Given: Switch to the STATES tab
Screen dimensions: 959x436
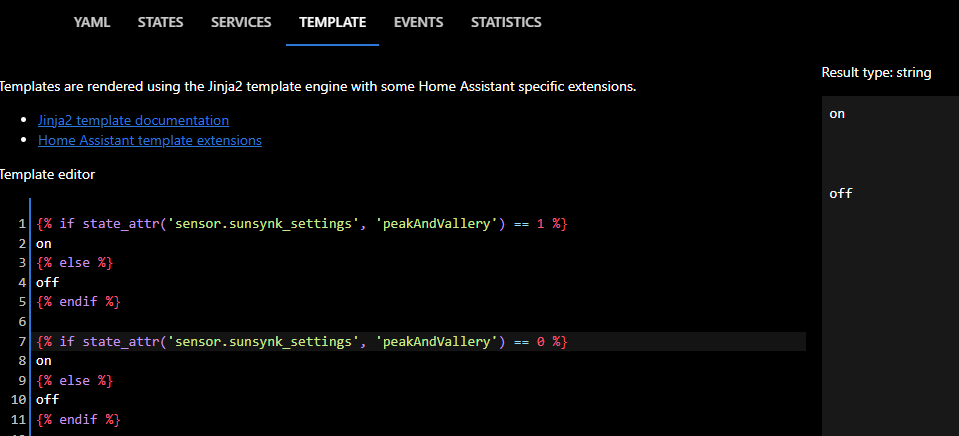Looking at the screenshot, I should 160,23.
